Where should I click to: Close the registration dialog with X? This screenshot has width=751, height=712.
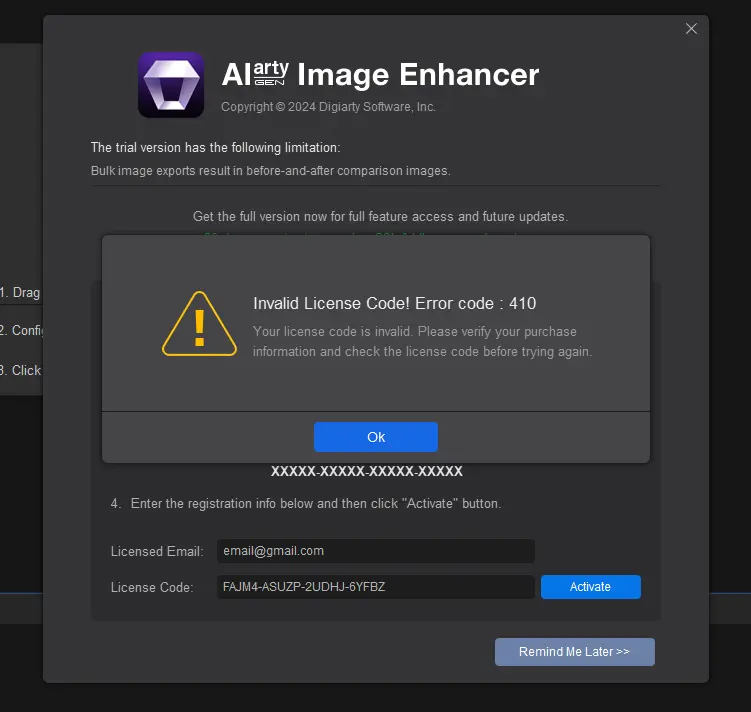click(691, 29)
